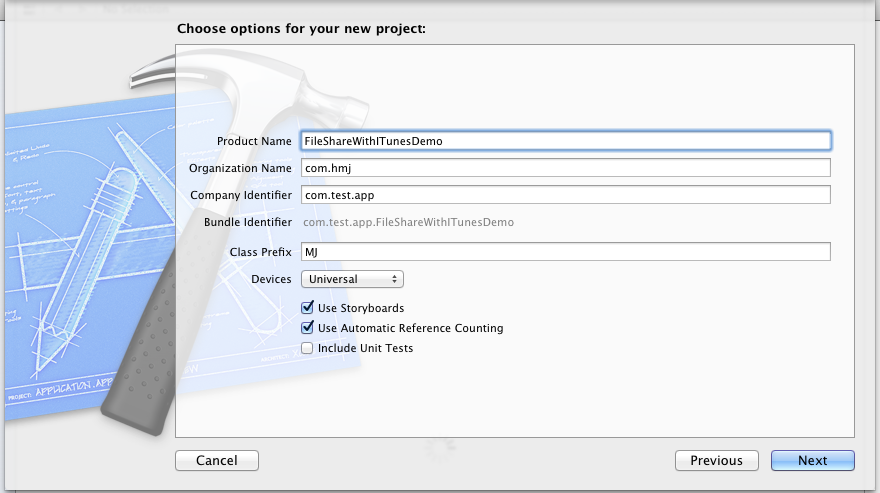Disable Use Automatic Reference Counting

click(307, 328)
